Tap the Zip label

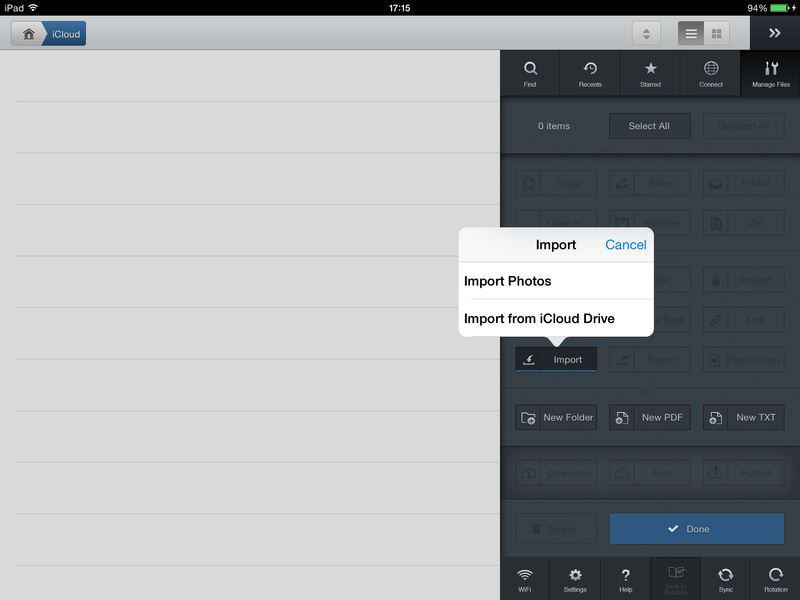click(x=756, y=223)
